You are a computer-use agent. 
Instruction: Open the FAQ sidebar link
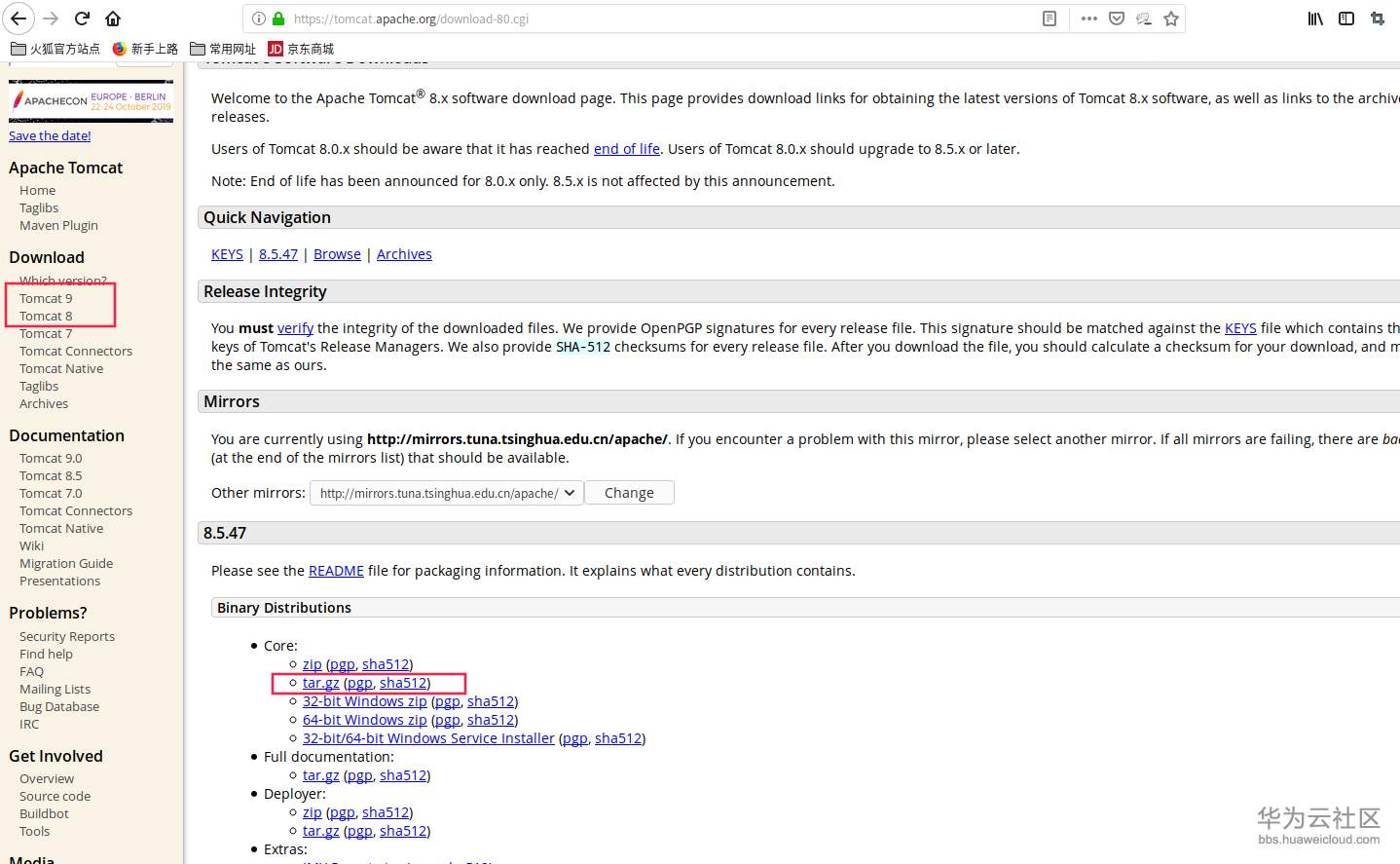[x=31, y=672]
